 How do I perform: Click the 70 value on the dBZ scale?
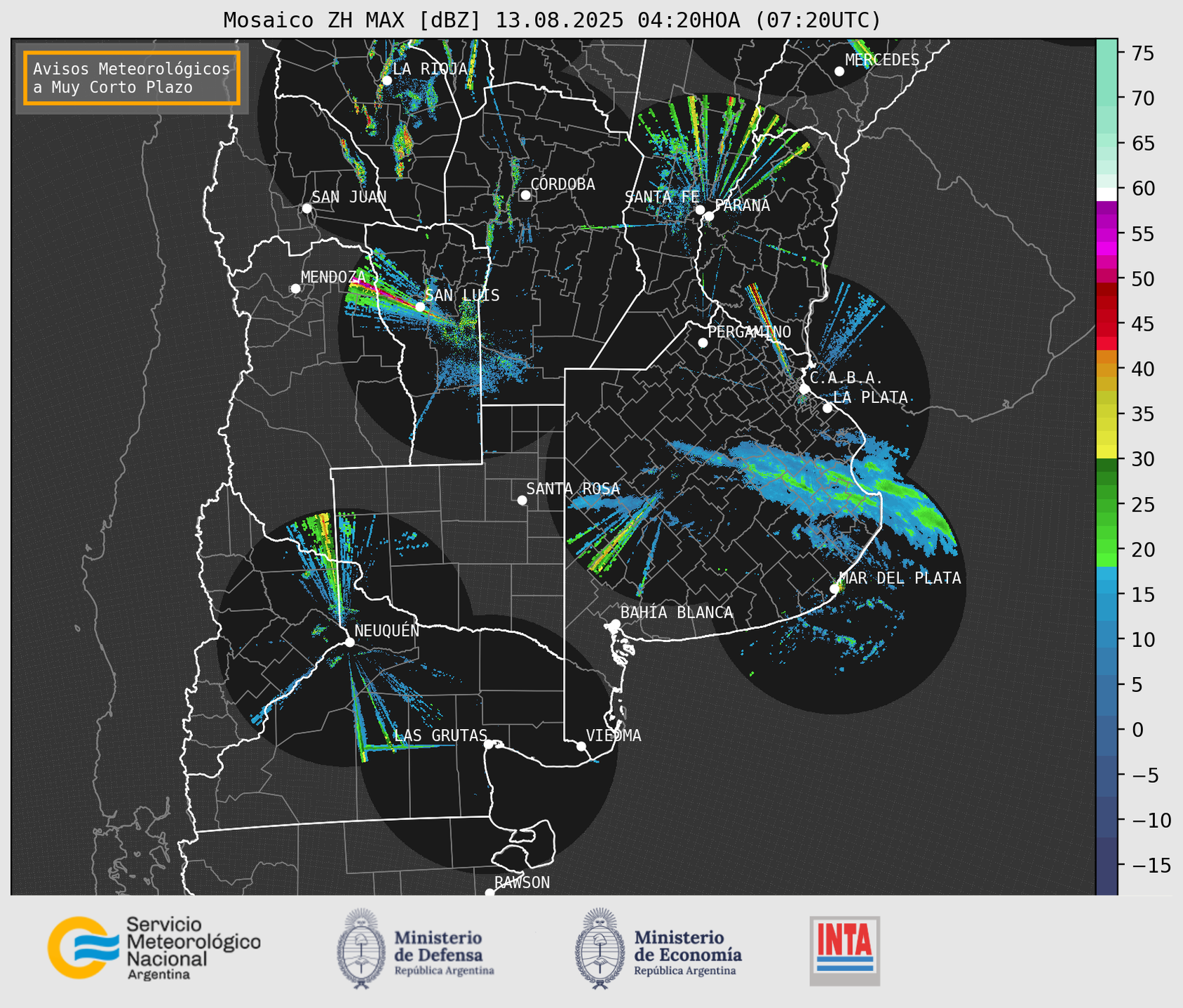point(1143,98)
